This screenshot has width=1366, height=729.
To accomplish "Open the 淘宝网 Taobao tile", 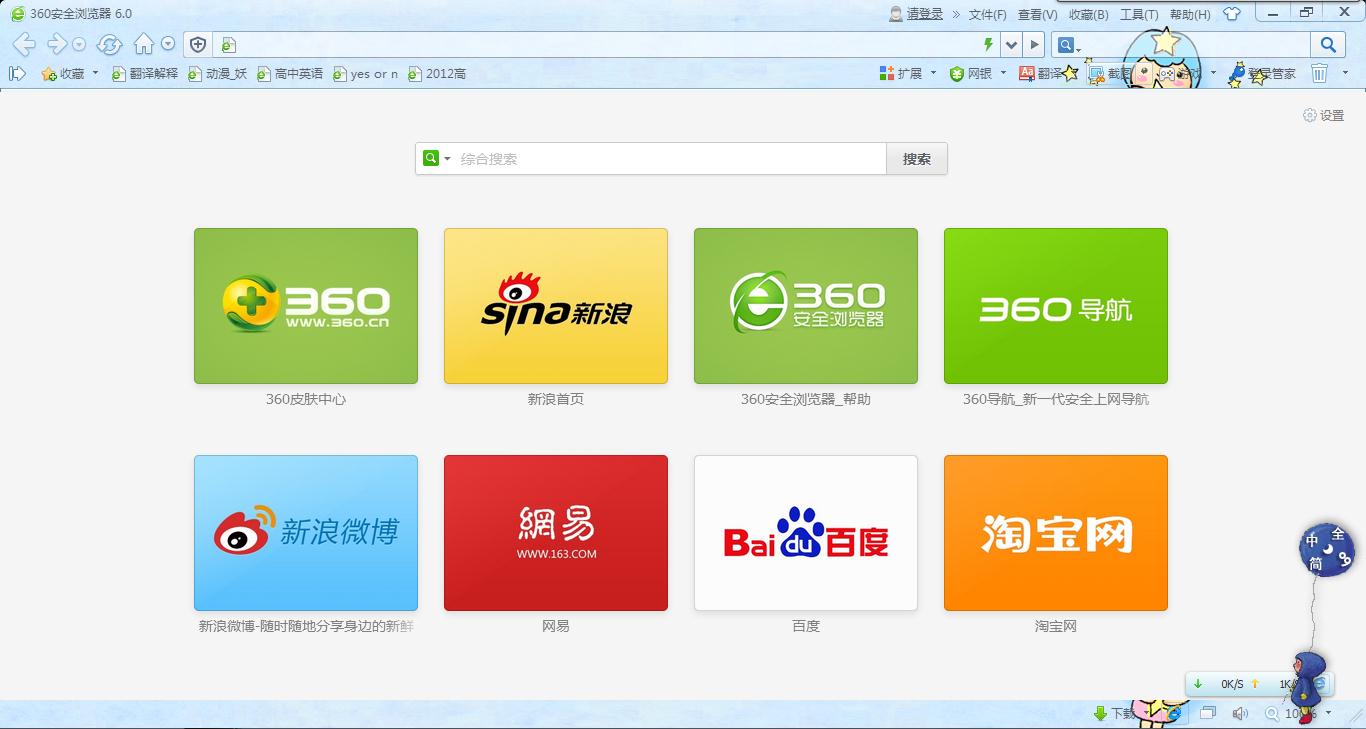I will pos(1056,533).
